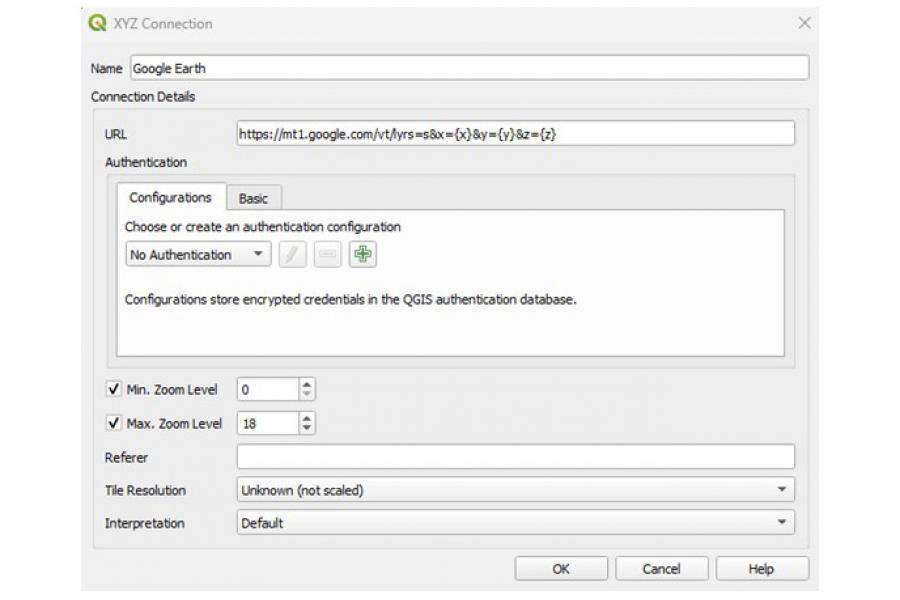Click the remove authentication configuration icon
This screenshot has width=900, height=600.
point(327,255)
